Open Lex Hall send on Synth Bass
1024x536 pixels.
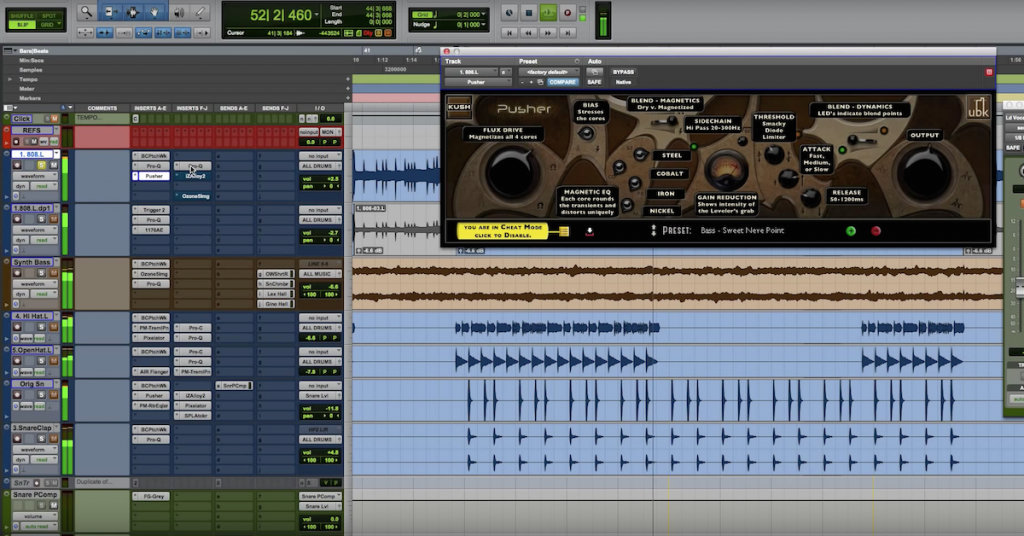[x=276, y=294]
